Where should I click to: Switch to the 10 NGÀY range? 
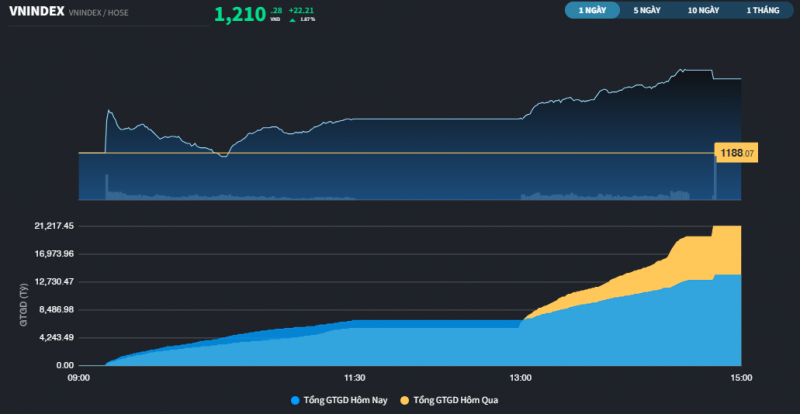tap(703, 10)
